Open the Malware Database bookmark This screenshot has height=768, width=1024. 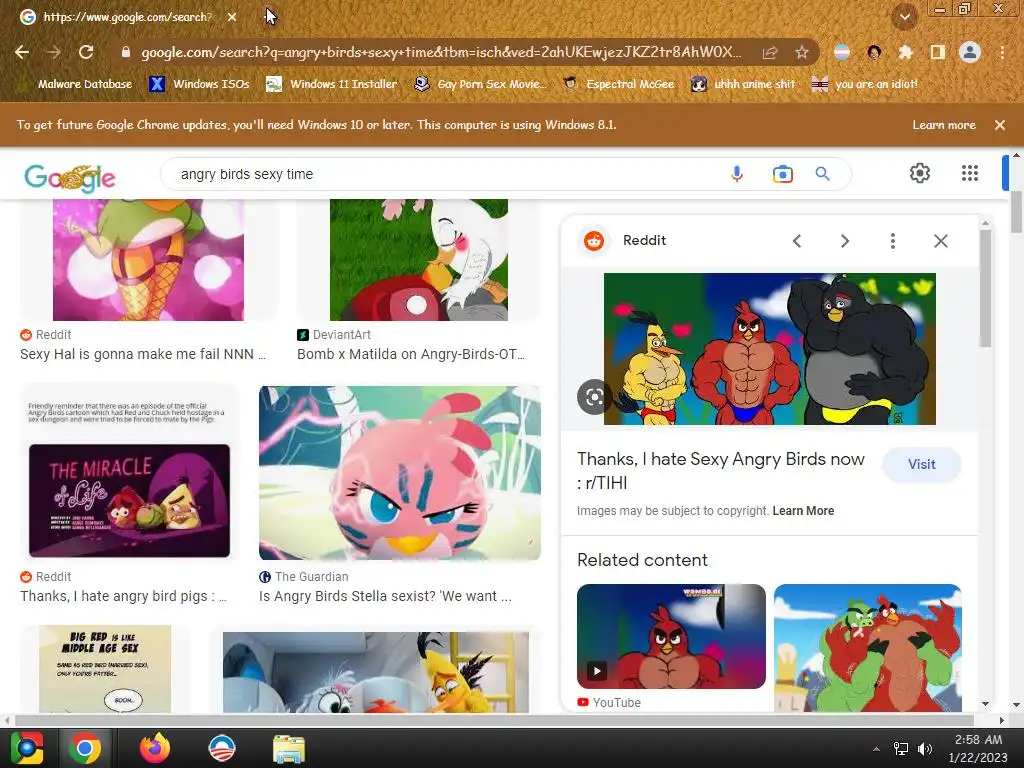[76, 84]
